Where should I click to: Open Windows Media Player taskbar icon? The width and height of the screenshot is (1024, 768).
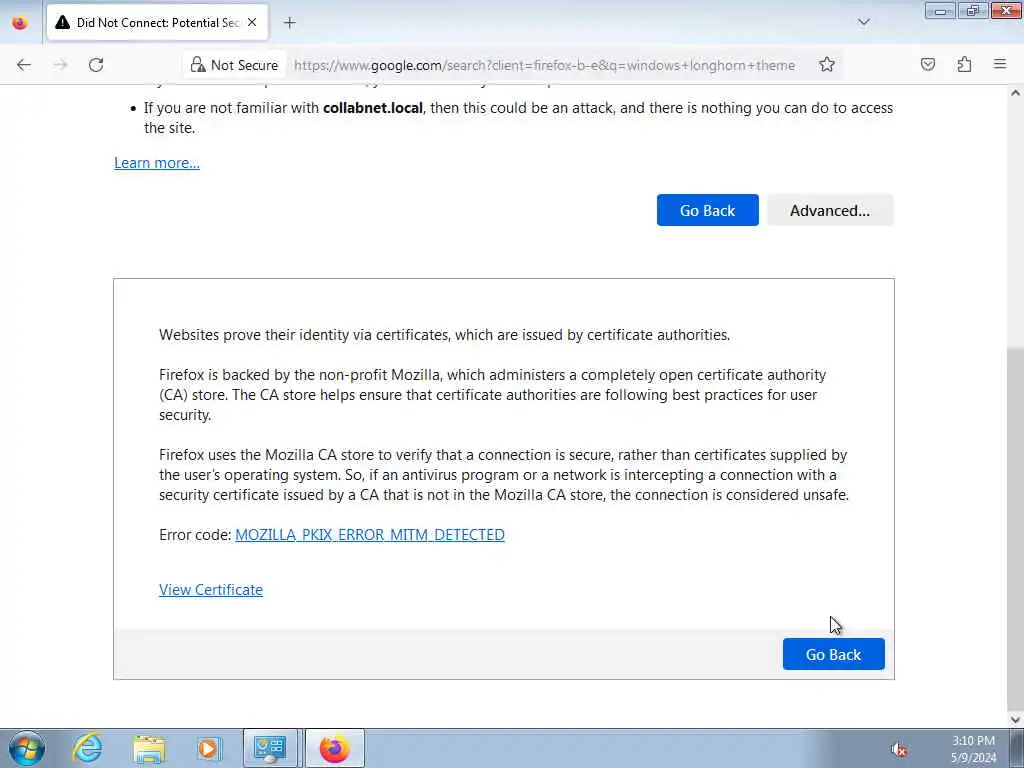(x=209, y=748)
